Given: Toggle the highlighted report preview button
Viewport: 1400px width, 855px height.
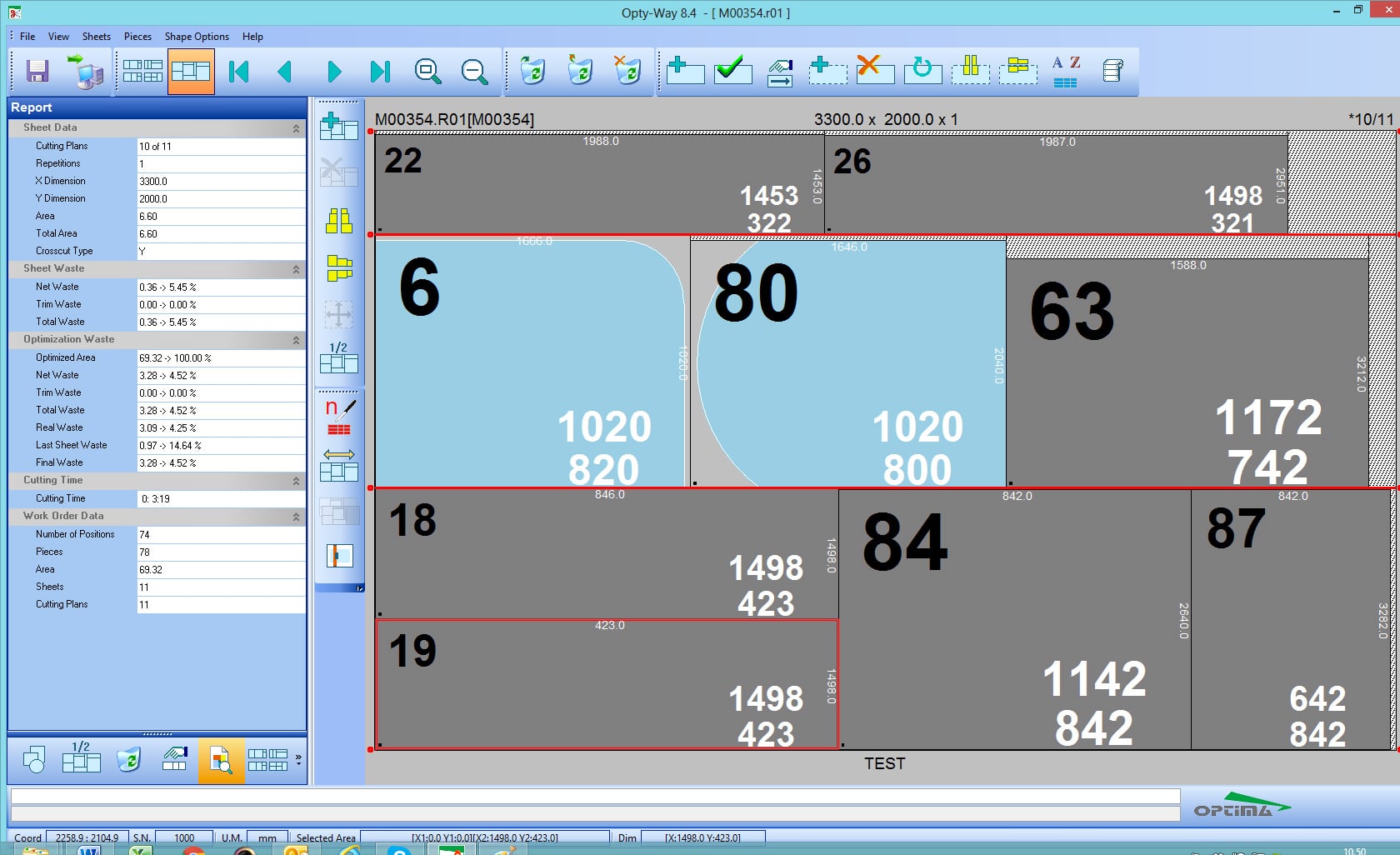Looking at the screenshot, I should [x=221, y=760].
